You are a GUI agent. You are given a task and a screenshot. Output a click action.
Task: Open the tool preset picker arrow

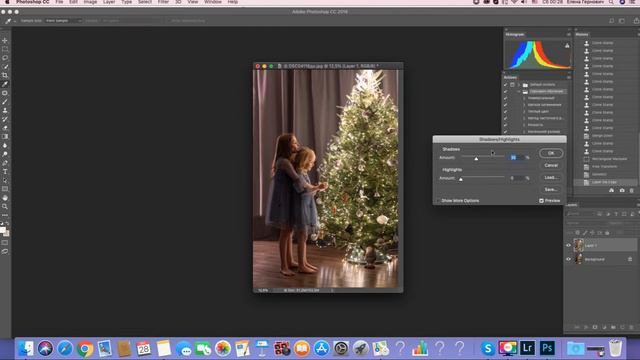[x=15, y=21]
